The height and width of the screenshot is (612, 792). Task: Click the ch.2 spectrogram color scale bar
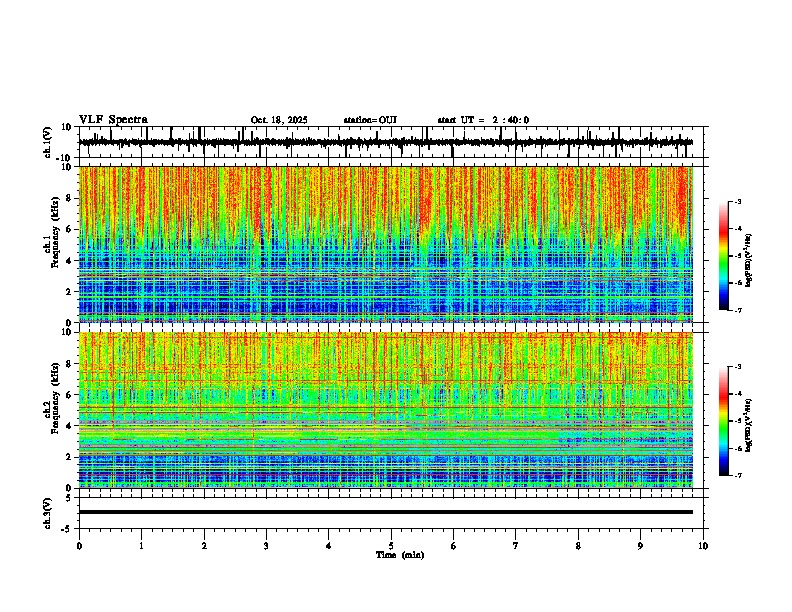[x=723, y=421]
